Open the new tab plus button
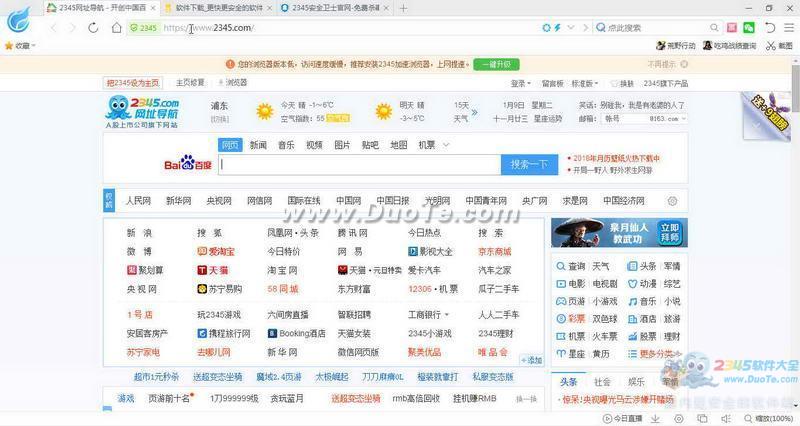 coord(403,8)
